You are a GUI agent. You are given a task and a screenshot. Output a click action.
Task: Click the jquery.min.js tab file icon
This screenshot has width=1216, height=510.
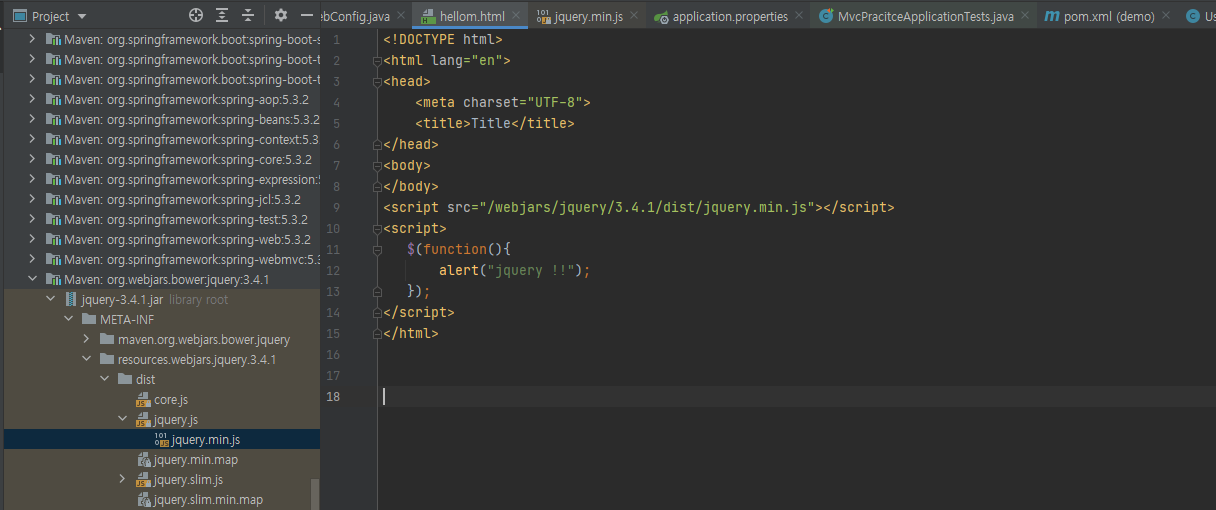(544, 17)
